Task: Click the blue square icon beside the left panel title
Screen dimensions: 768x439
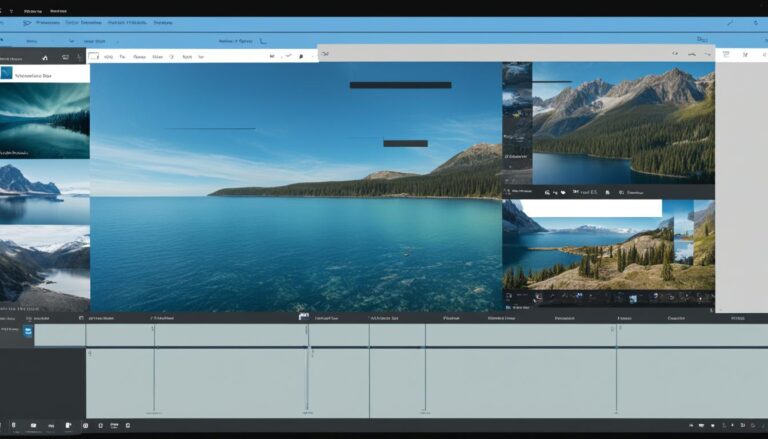Action: coord(6,73)
